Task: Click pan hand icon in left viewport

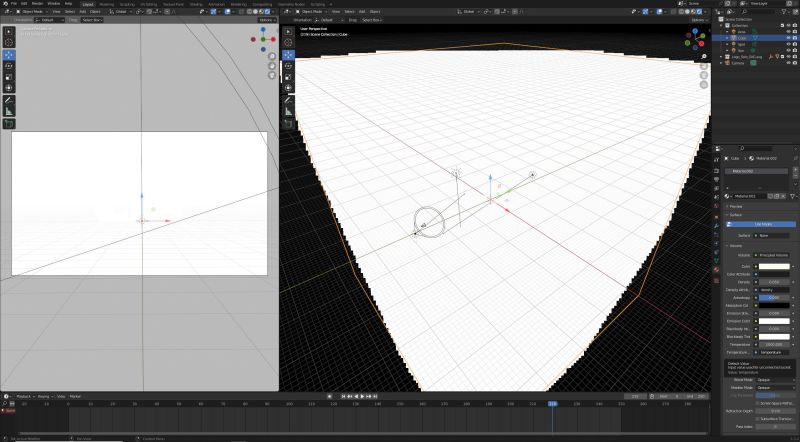Action: tap(272, 65)
